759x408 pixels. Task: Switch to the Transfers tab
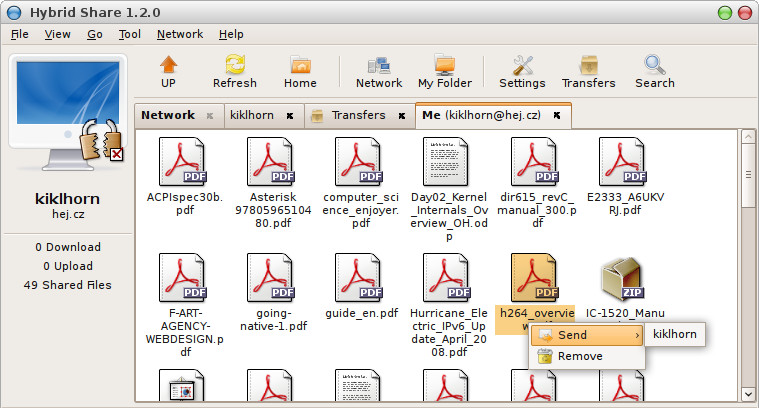358,115
